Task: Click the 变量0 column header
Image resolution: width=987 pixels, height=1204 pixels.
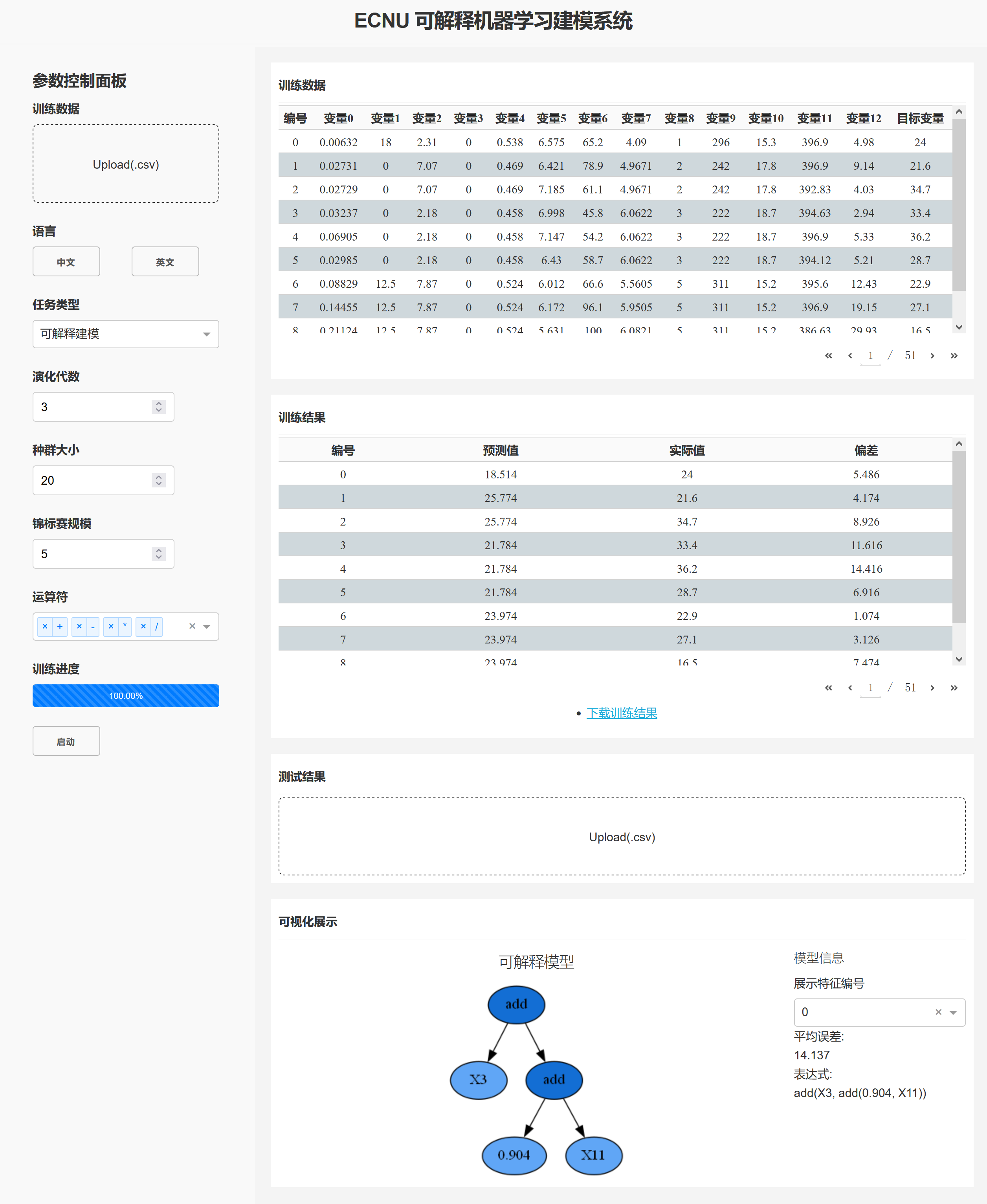Action: pyautogui.click(x=338, y=118)
